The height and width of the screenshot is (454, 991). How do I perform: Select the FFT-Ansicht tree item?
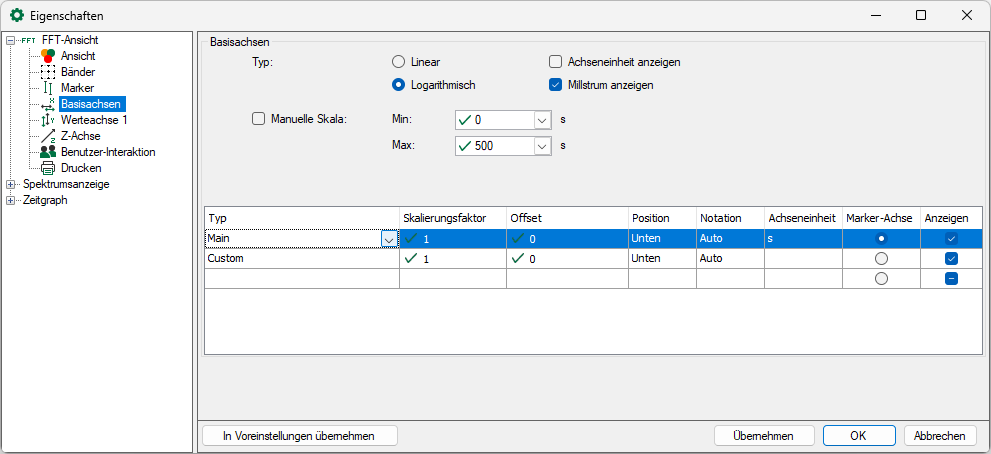click(70, 40)
